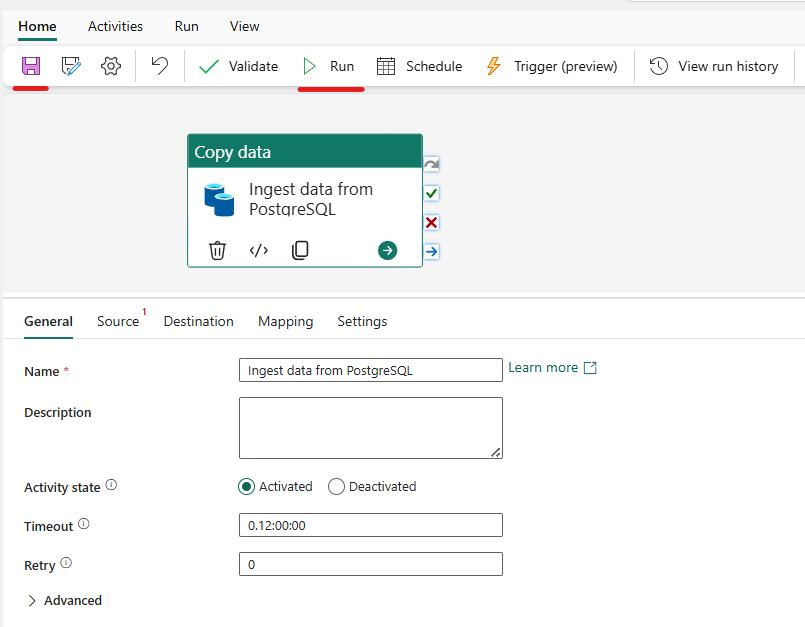
Task: Open pipeline settings gear icon
Action: coord(111,66)
